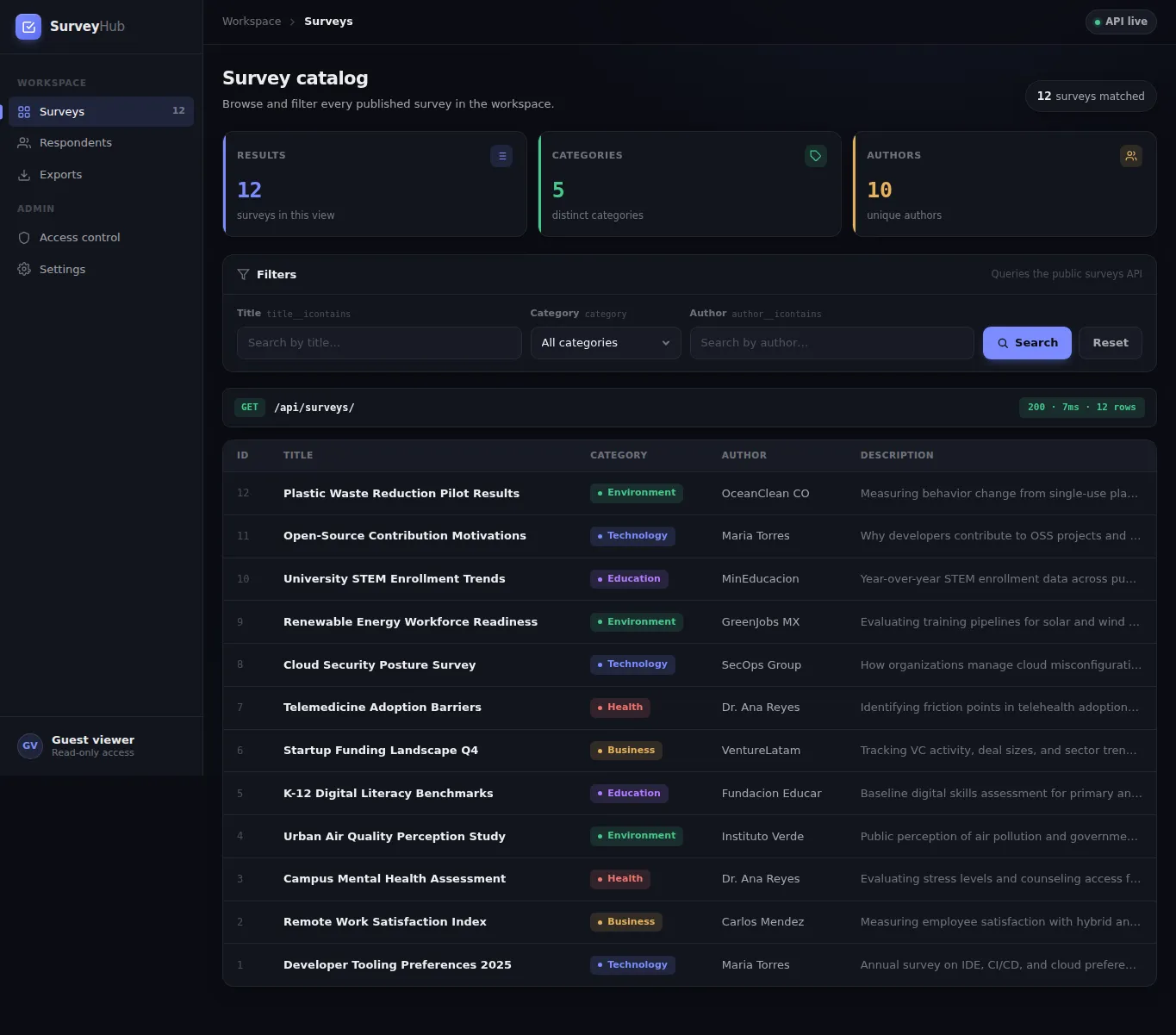1176x1035 pixels.
Task: Select Renewable Energy Workforce Readiness title
Action: [x=410, y=622]
